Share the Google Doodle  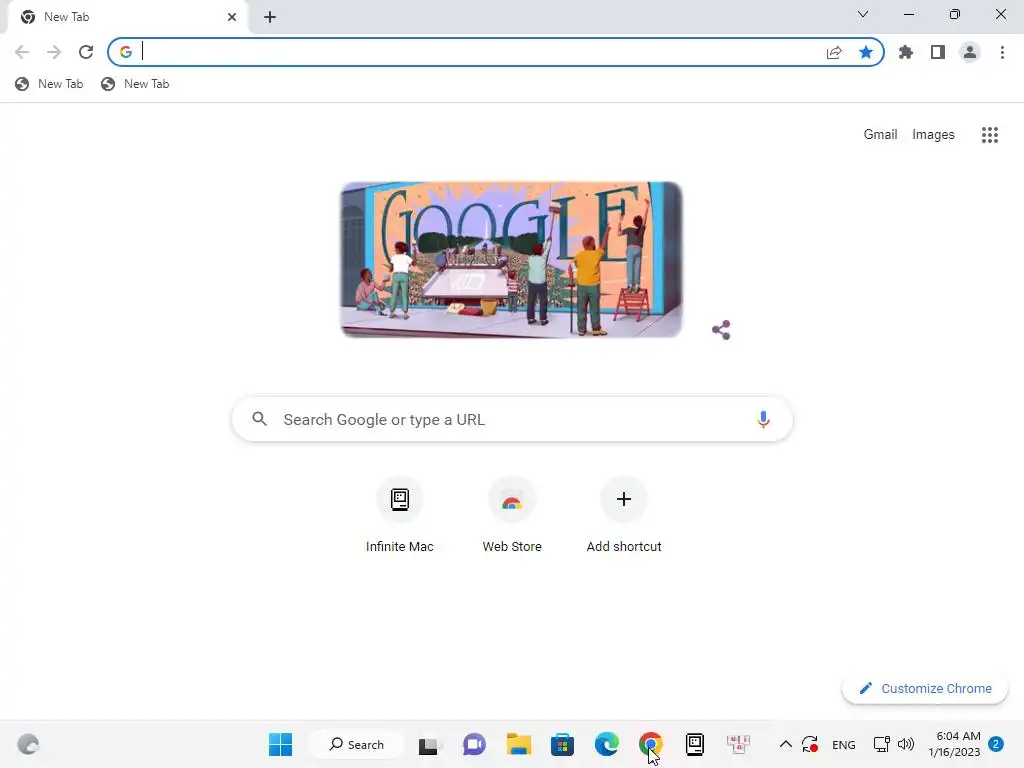[x=721, y=330]
